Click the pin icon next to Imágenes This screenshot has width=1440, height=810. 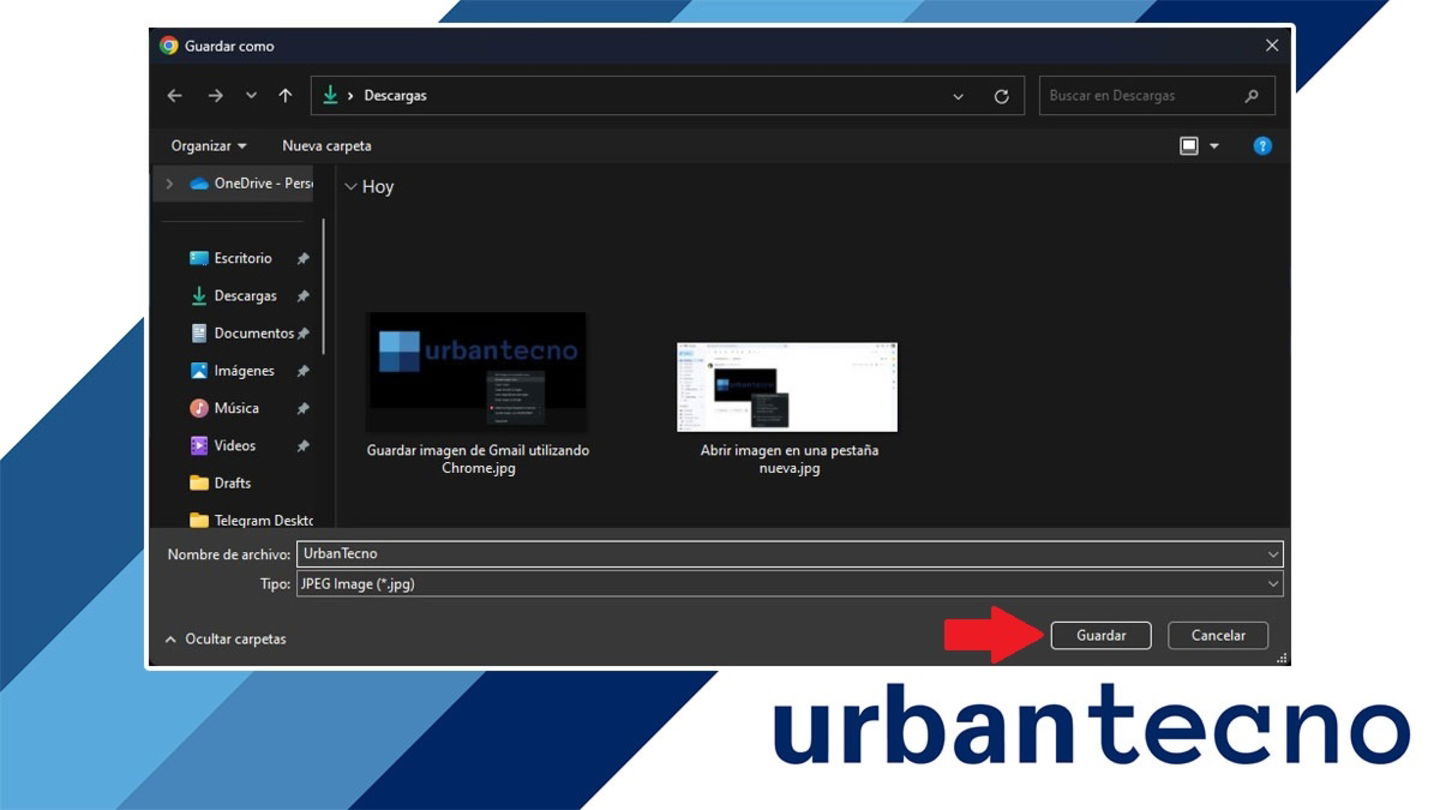click(x=303, y=371)
